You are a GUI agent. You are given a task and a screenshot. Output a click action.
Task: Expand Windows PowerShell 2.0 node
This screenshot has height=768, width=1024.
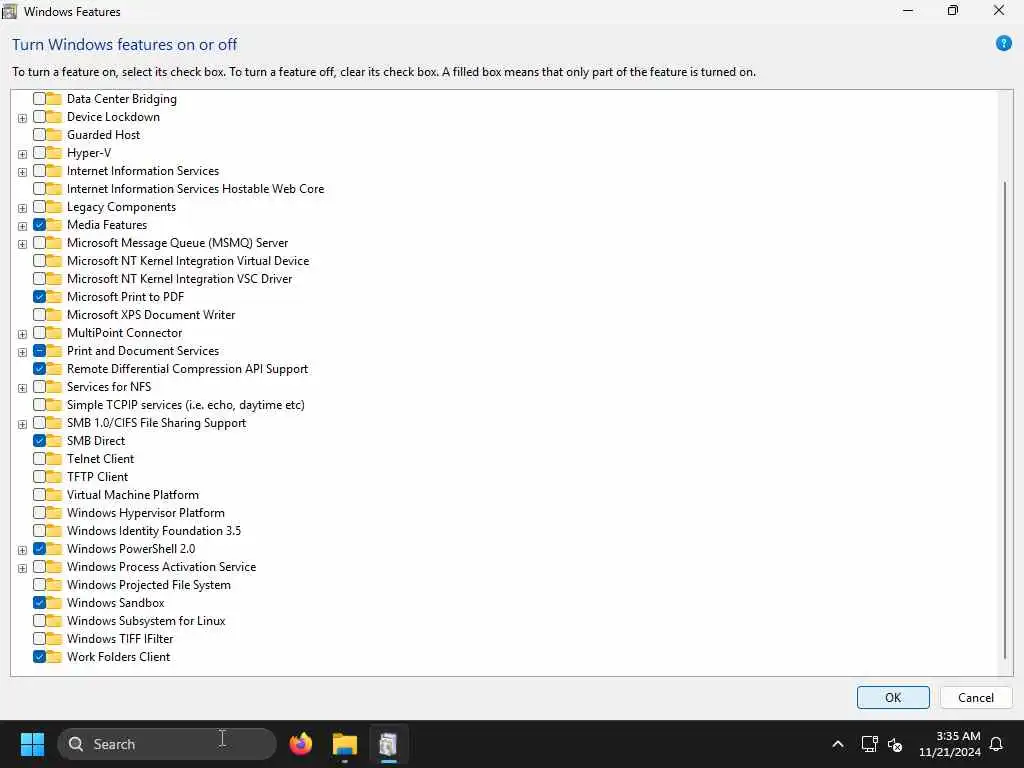click(22, 550)
